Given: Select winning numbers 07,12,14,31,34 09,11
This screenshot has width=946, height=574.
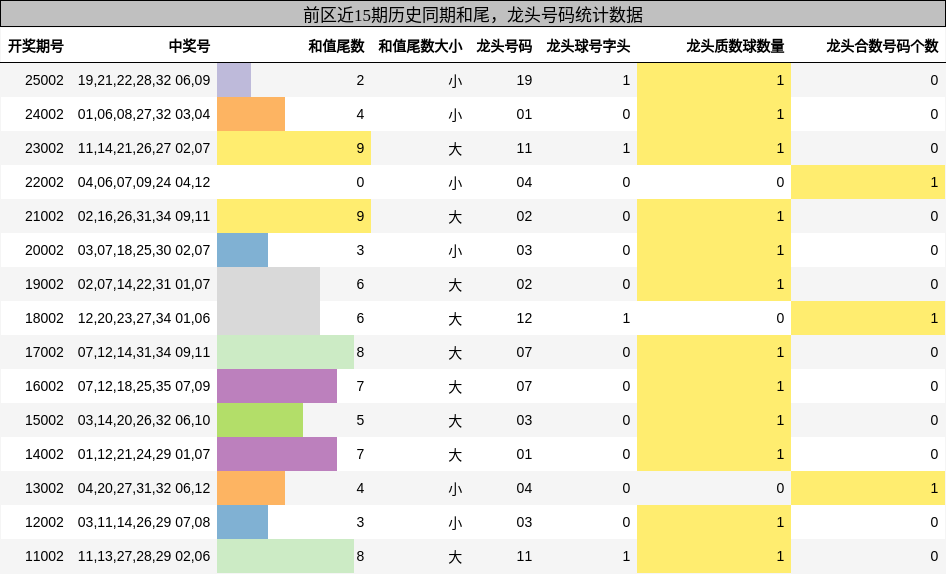Looking at the screenshot, I should [x=144, y=352].
